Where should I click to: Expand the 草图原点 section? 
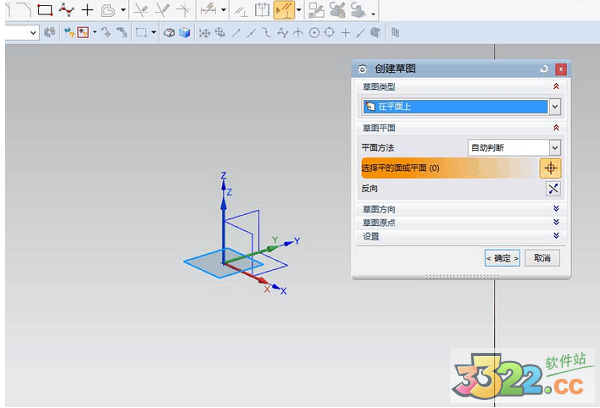point(555,222)
